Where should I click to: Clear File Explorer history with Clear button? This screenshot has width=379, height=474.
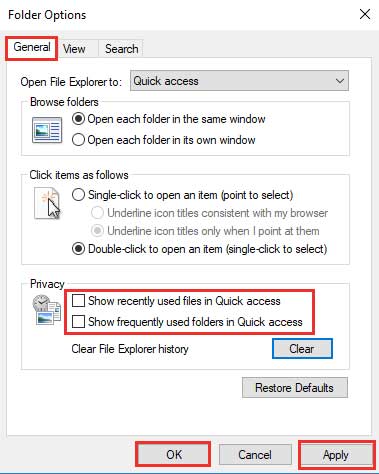302,349
